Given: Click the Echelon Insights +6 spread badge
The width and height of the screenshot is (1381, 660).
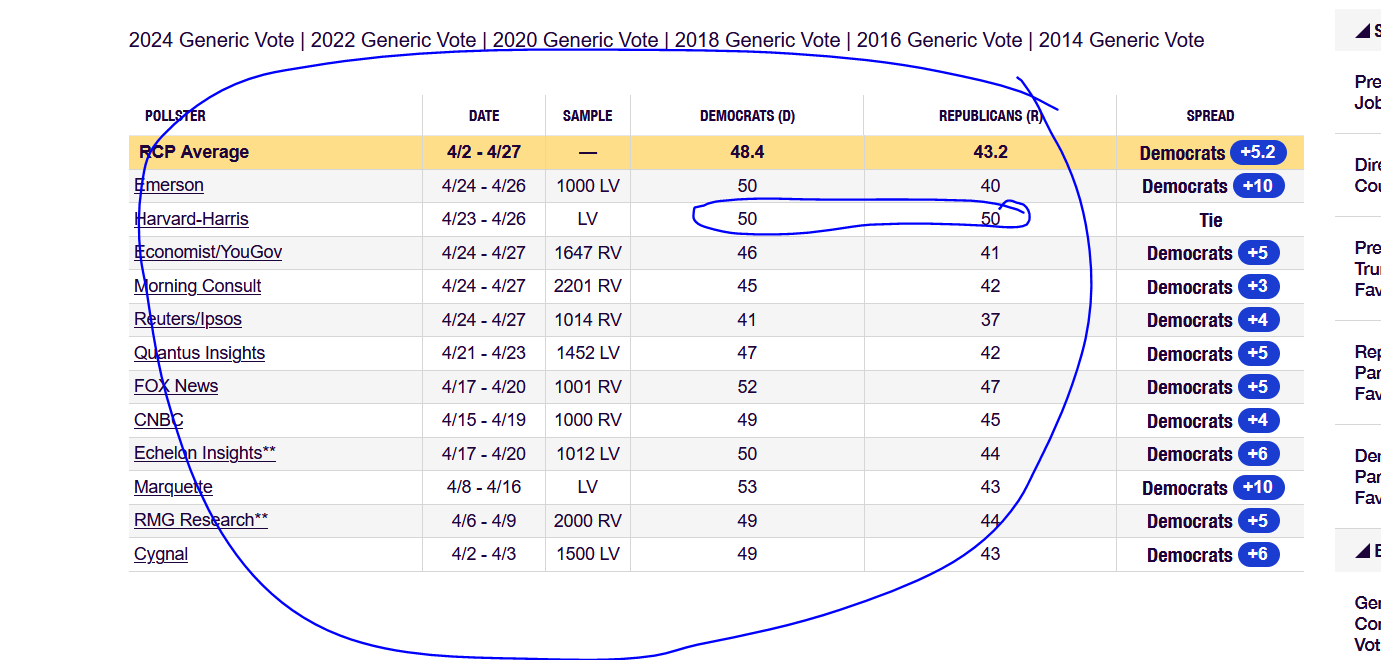Looking at the screenshot, I should 1258,454.
